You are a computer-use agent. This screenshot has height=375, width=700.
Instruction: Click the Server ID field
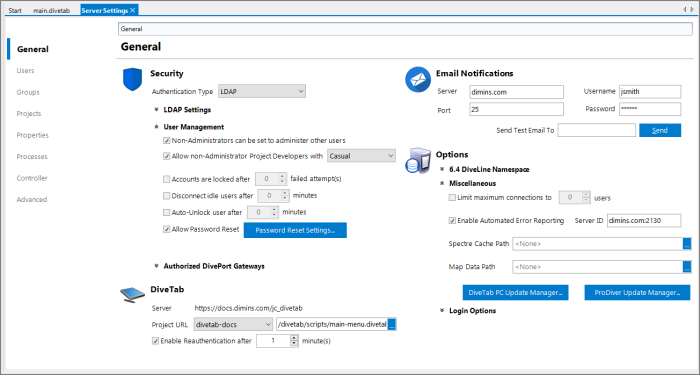click(x=644, y=221)
